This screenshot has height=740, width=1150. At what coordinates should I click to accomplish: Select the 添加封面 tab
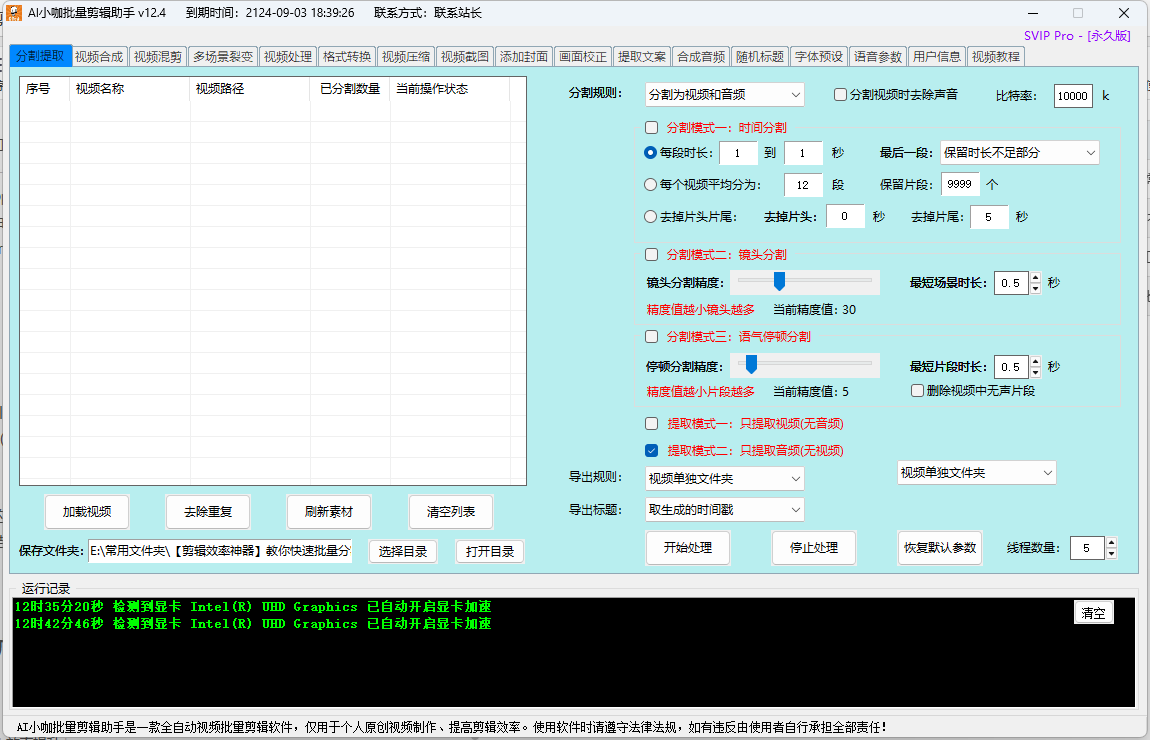(x=524, y=56)
